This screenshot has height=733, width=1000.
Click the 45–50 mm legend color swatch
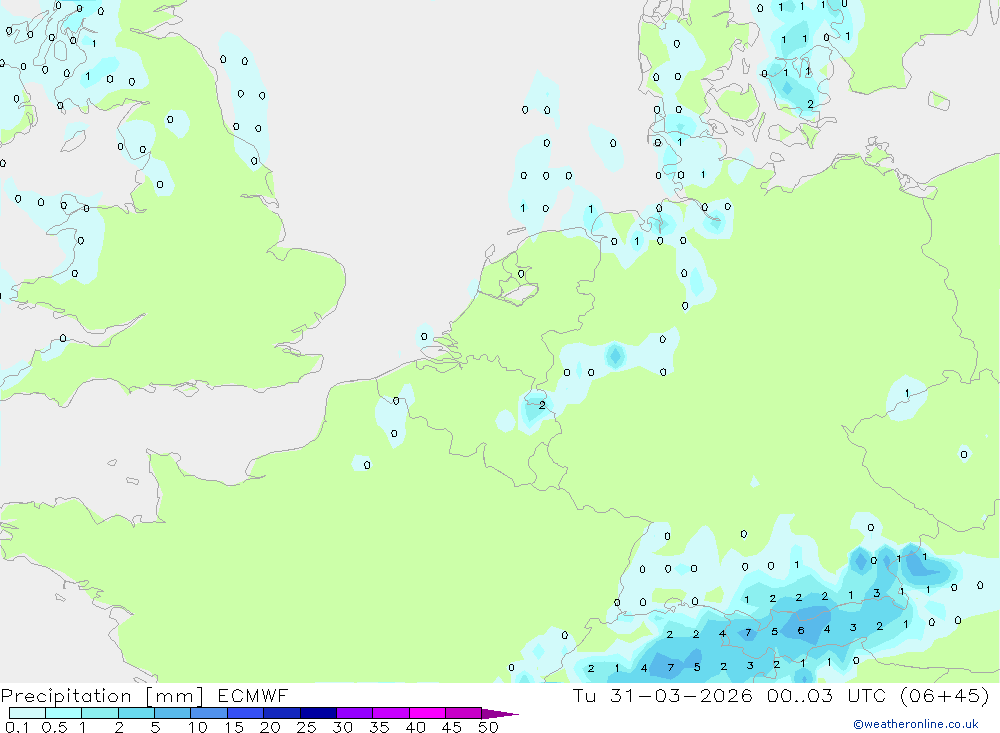pos(463,713)
